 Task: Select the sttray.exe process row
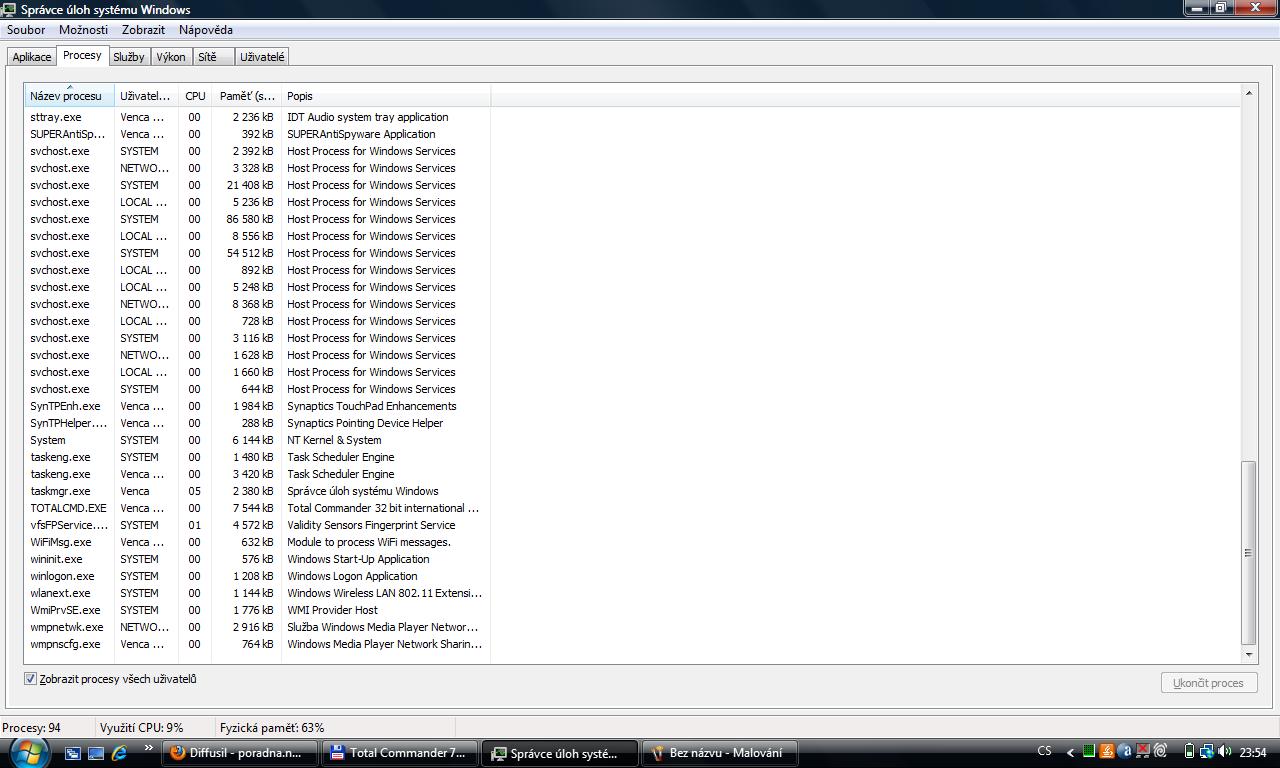pyautogui.click(x=257, y=117)
